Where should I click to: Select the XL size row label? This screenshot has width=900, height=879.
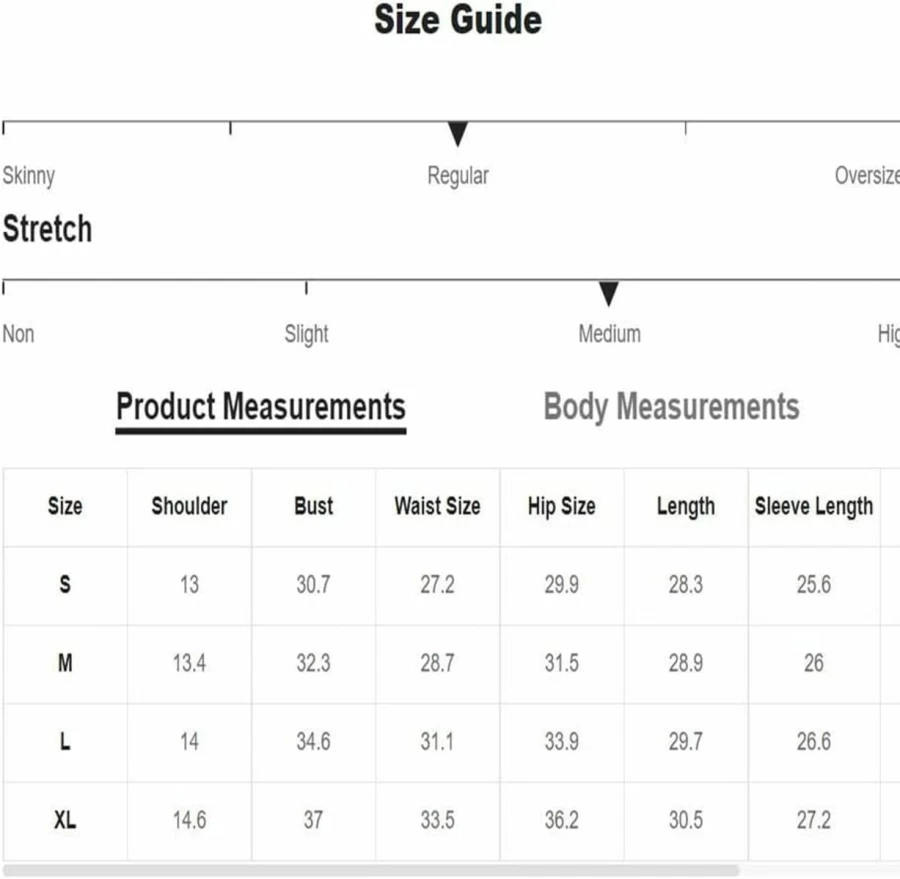(65, 820)
